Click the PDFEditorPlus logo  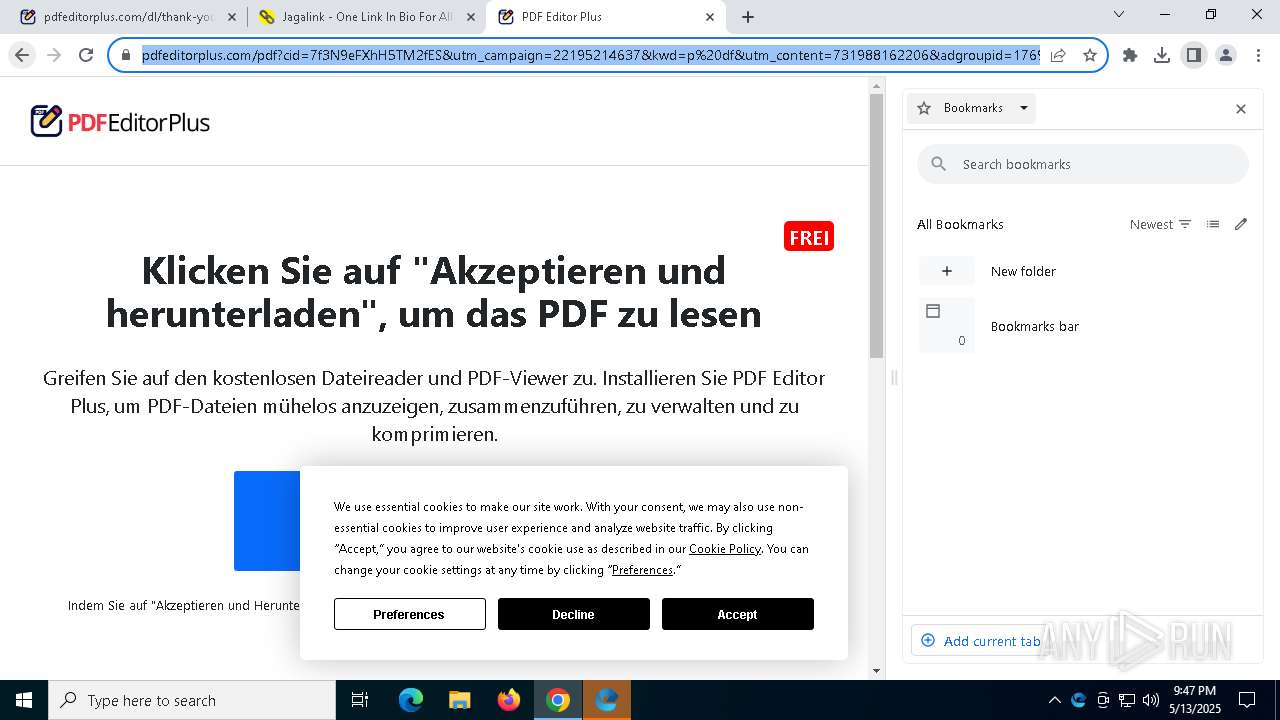click(x=120, y=122)
